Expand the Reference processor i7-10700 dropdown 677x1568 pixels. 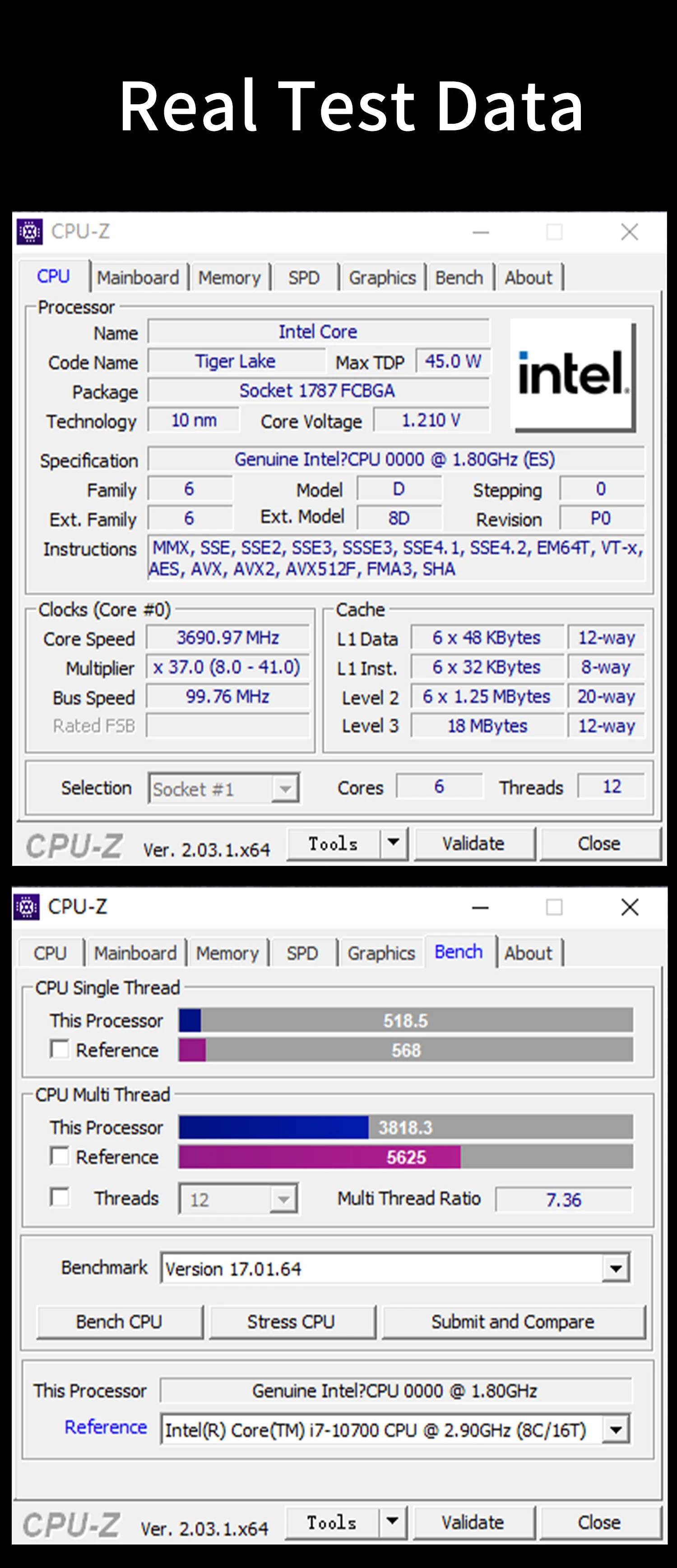pos(616,1429)
